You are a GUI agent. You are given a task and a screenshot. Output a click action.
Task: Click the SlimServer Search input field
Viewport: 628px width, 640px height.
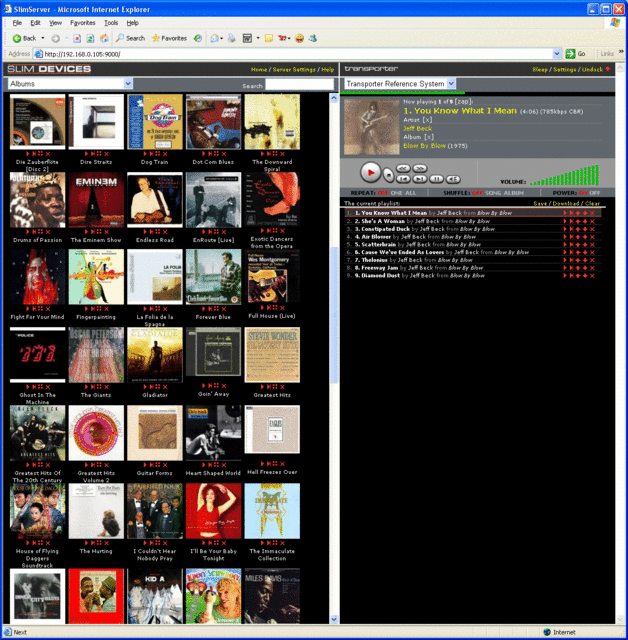pyautogui.click(x=300, y=84)
